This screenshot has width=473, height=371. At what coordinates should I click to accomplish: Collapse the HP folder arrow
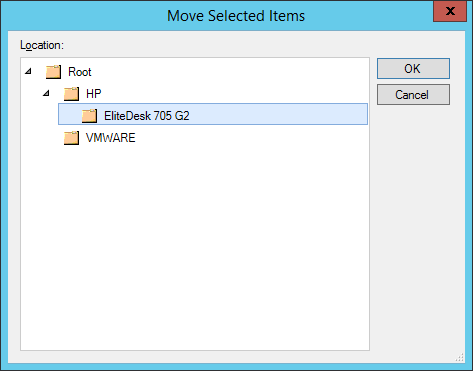(46, 93)
